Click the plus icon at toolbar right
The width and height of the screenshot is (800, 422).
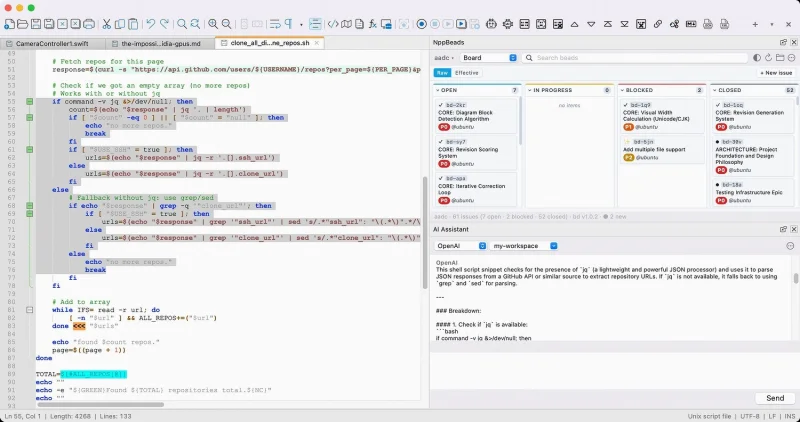[755, 24]
